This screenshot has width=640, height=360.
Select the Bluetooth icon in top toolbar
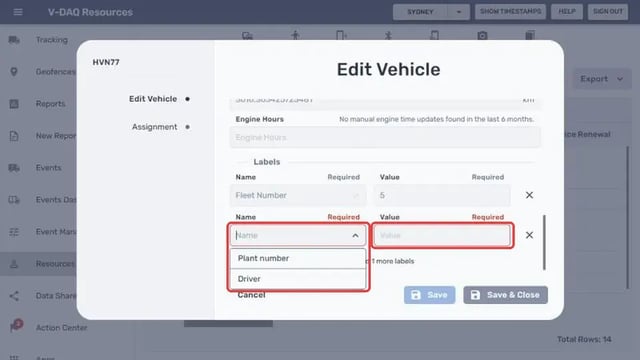coord(388,35)
